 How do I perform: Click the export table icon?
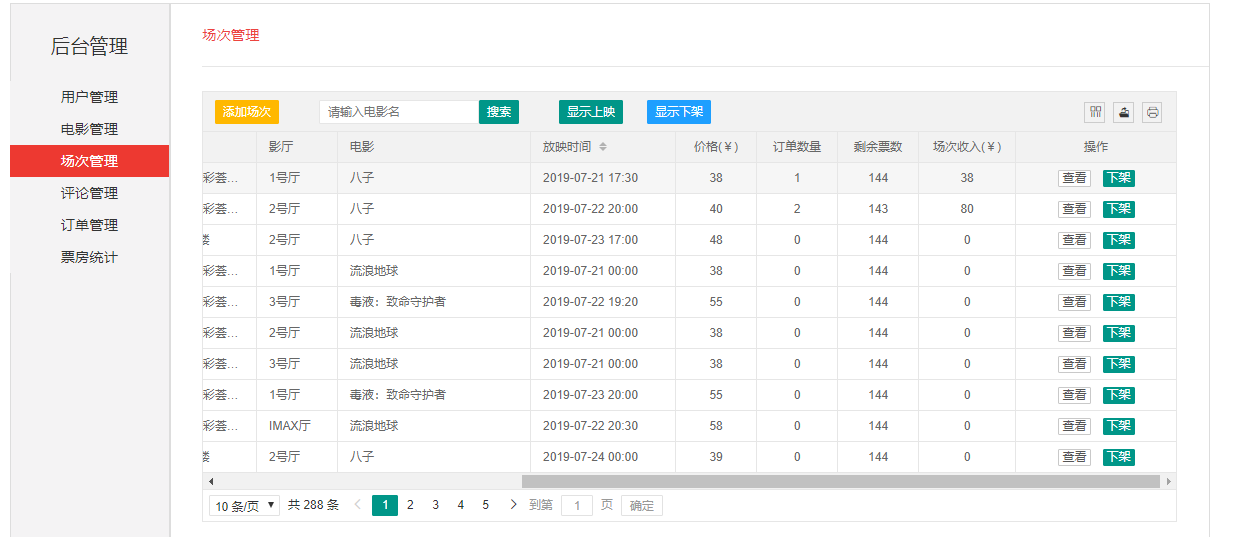click(x=1124, y=112)
